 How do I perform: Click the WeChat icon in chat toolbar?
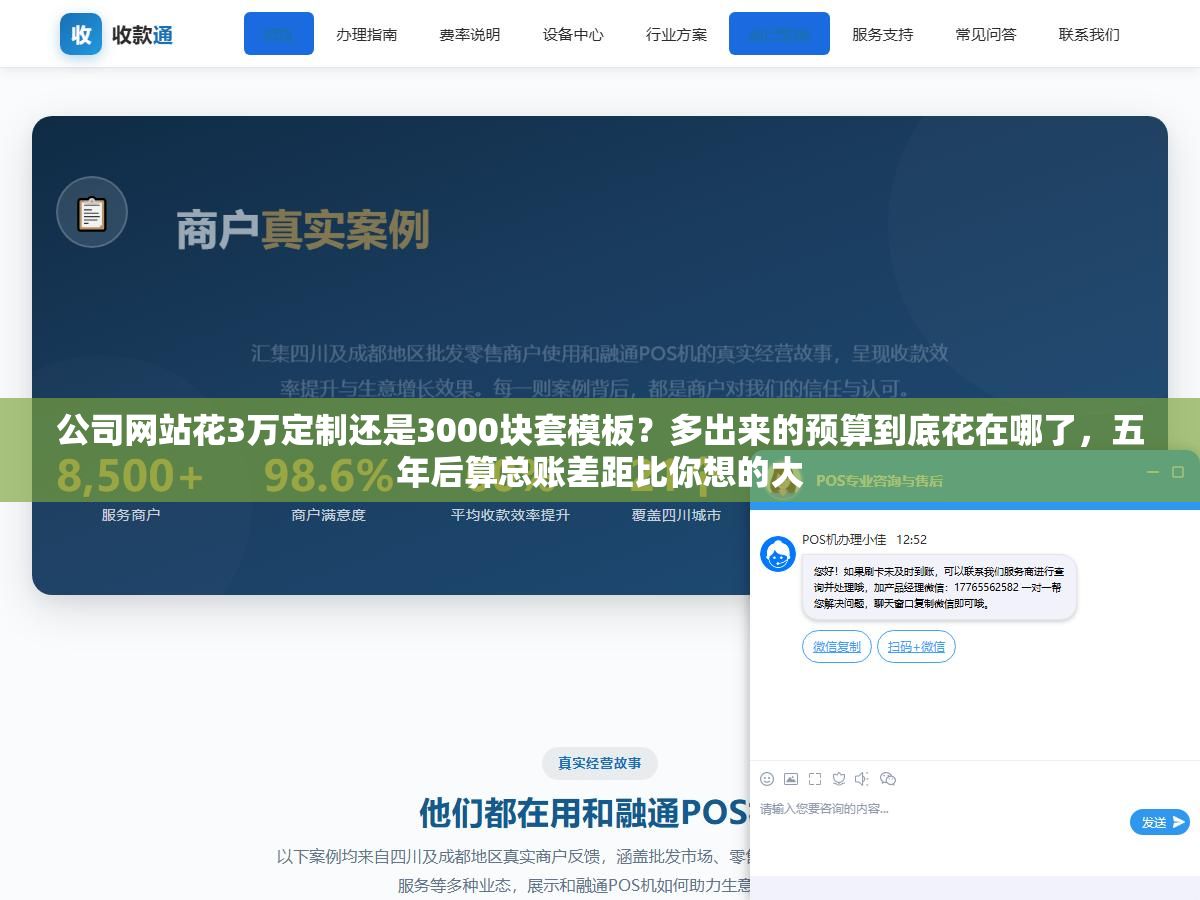click(888, 779)
